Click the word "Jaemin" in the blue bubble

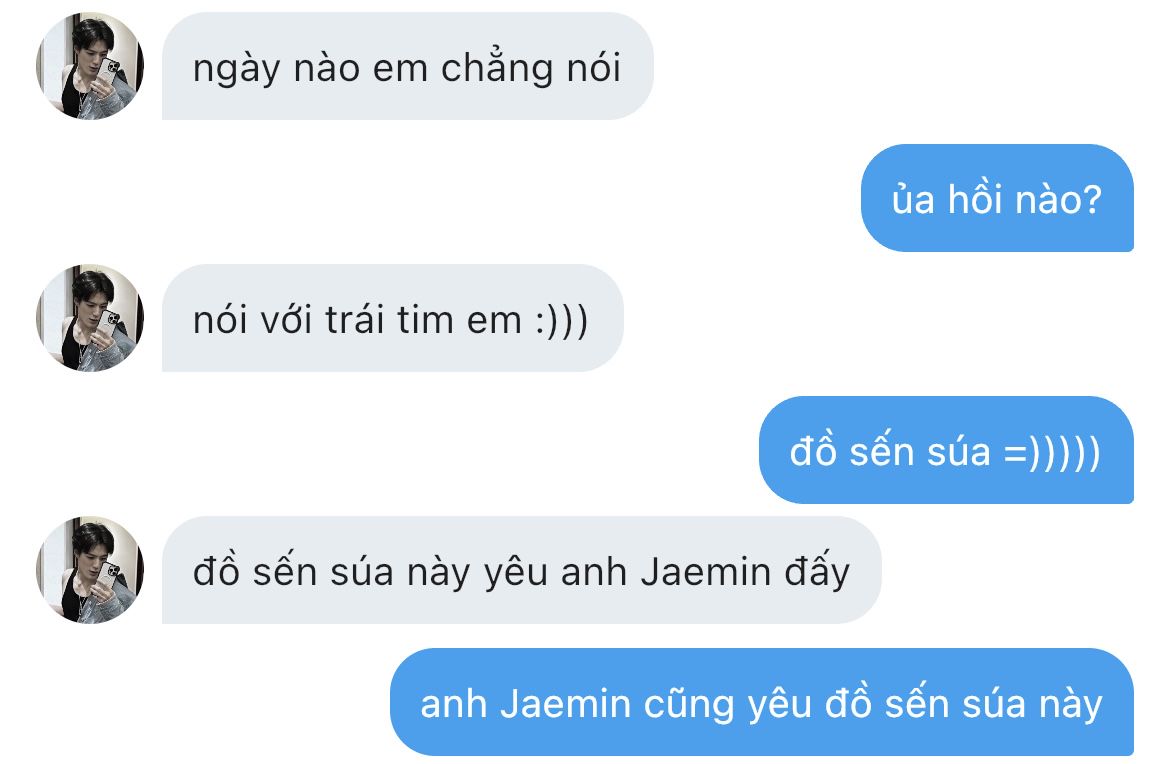566,704
